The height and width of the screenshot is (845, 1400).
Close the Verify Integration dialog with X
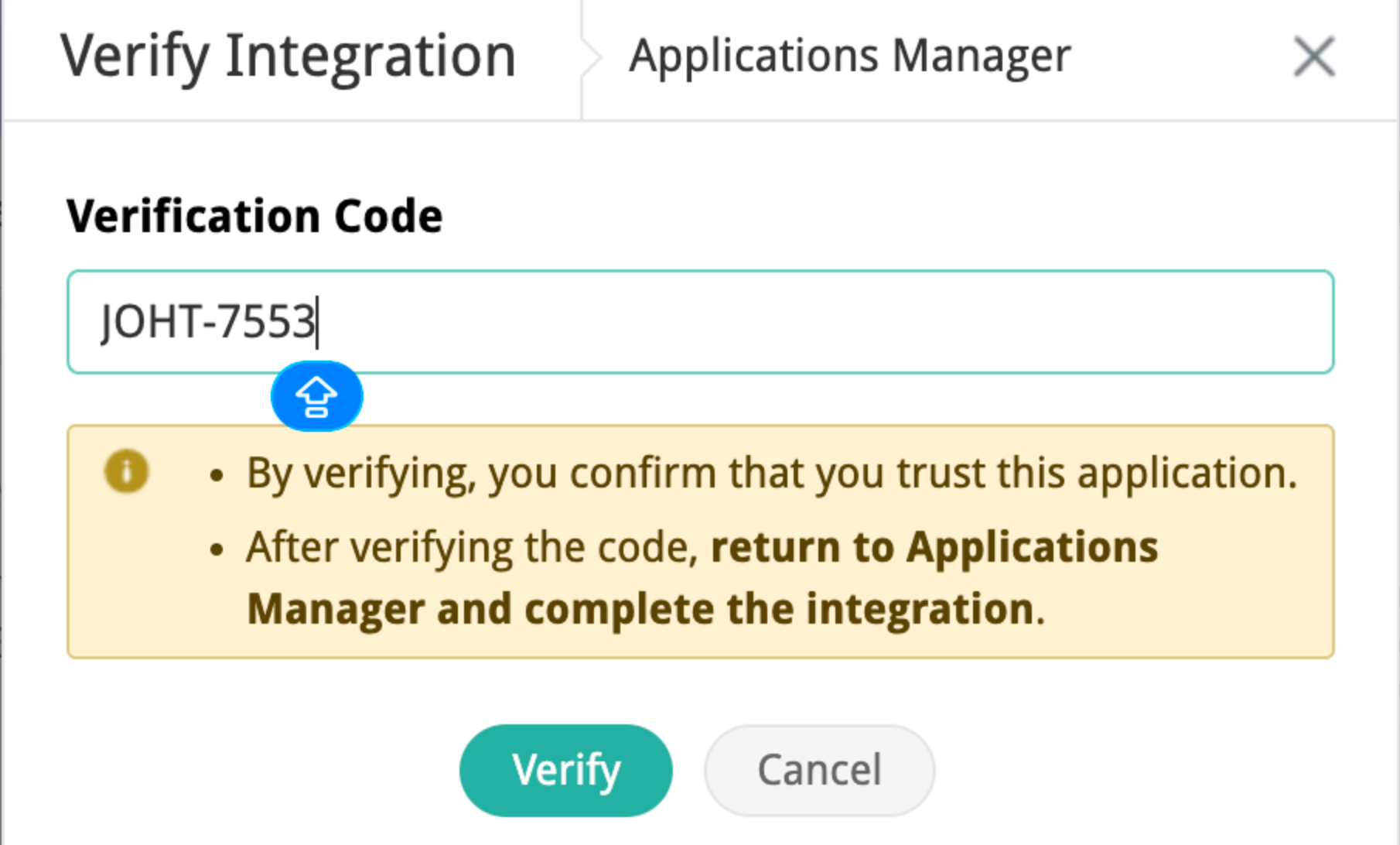click(1314, 56)
